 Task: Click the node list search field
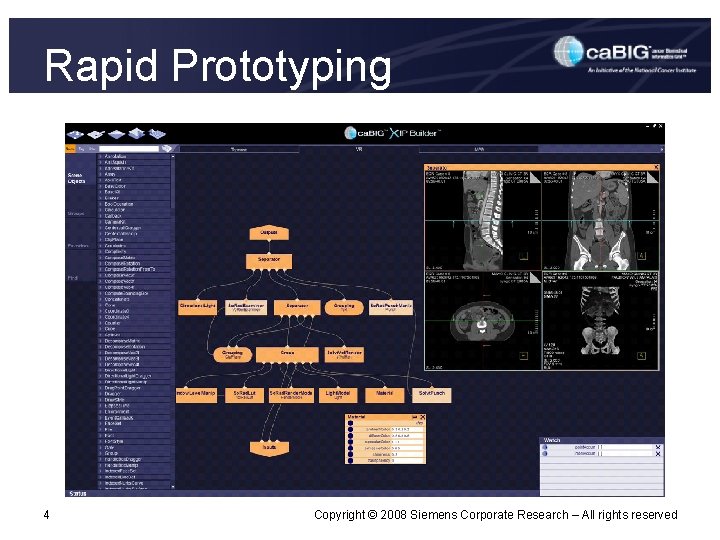point(129,149)
